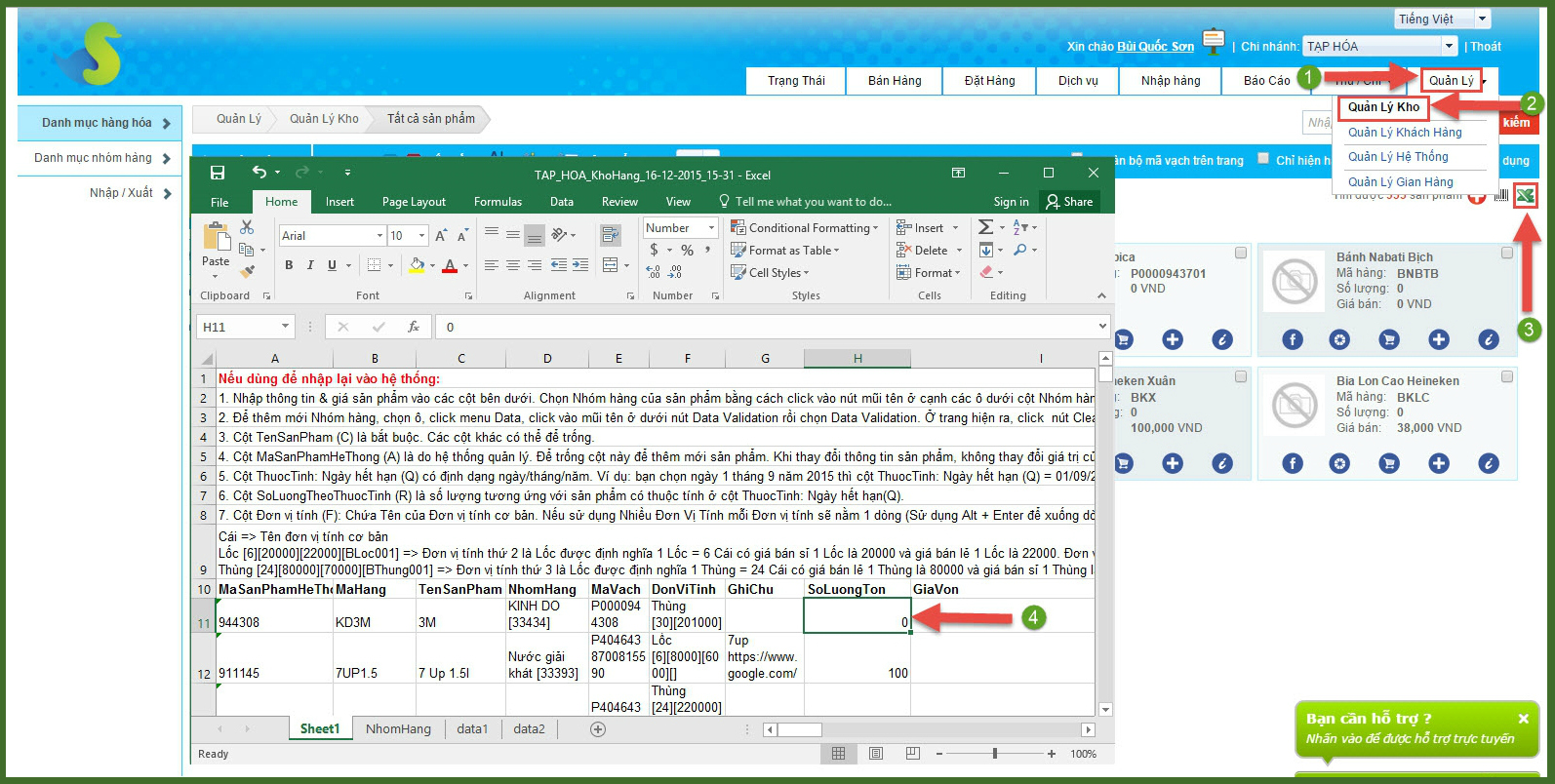Image resolution: width=1555 pixels, height=784 pixels.
Task: Select the Quản Lý Khách Hàng menu entry
Action: coord(1405,132)
